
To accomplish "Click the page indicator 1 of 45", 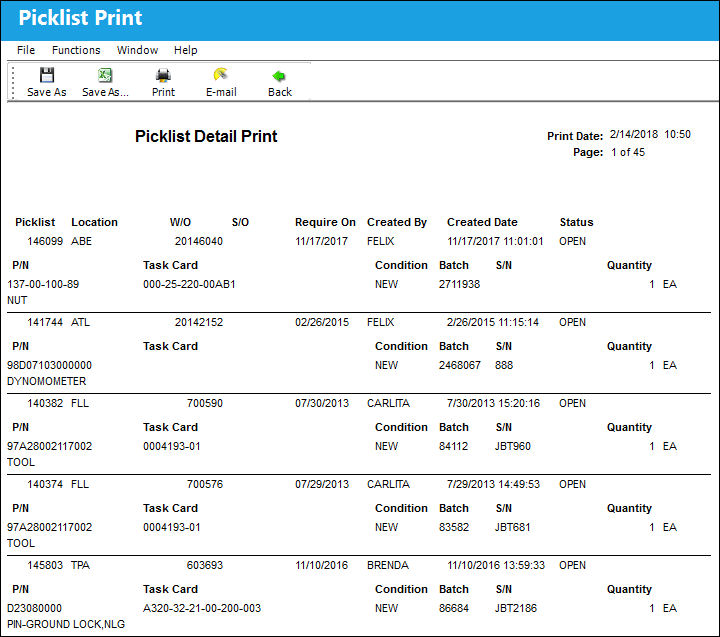I will point(628,152).
